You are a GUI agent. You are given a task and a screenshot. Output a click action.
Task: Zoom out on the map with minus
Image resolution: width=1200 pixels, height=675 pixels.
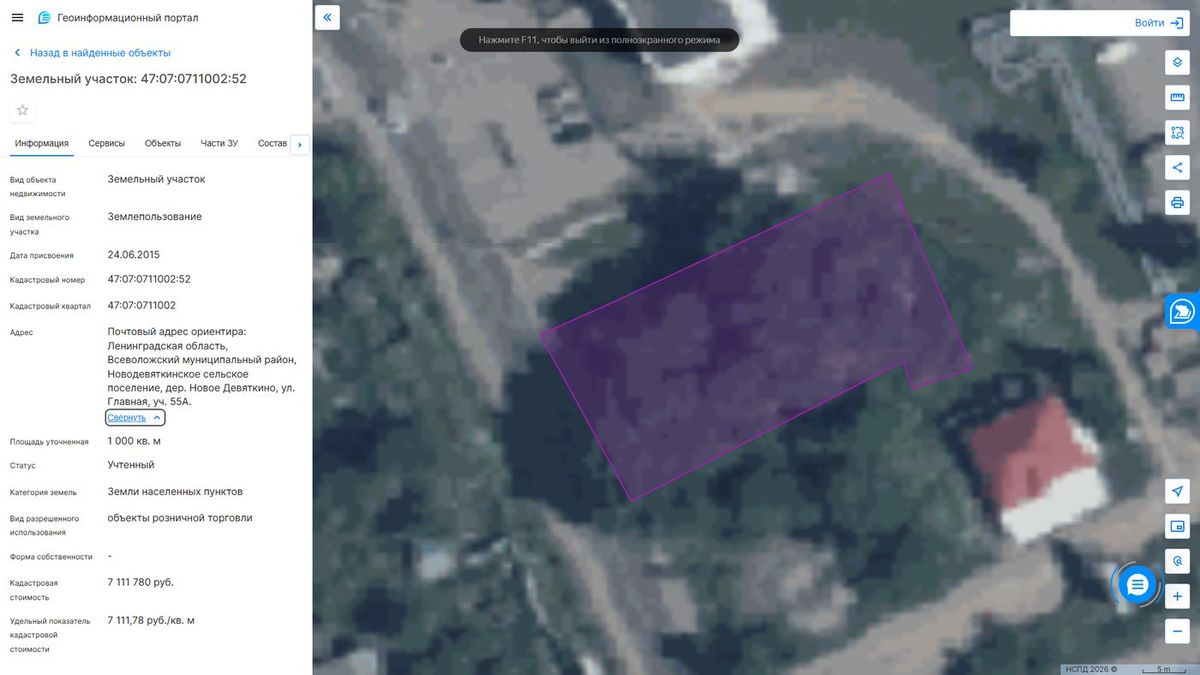tap(1177, 631)
